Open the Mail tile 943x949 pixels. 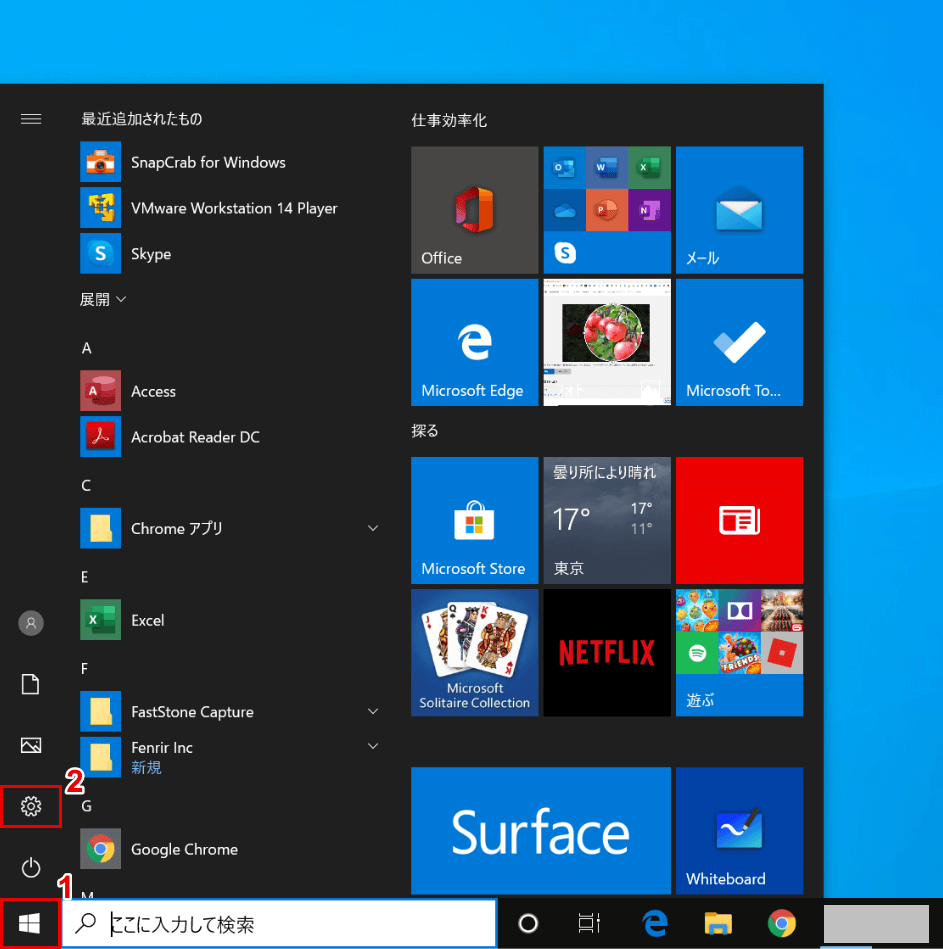tap(739, 210)
